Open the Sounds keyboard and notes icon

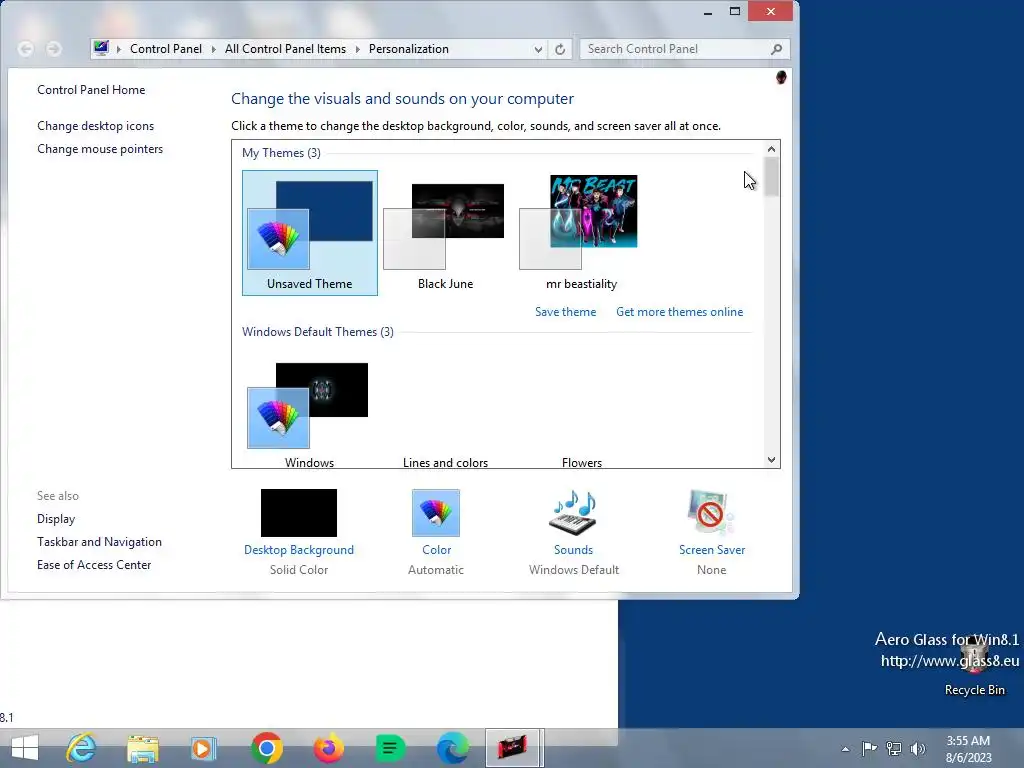pos(573,513)
